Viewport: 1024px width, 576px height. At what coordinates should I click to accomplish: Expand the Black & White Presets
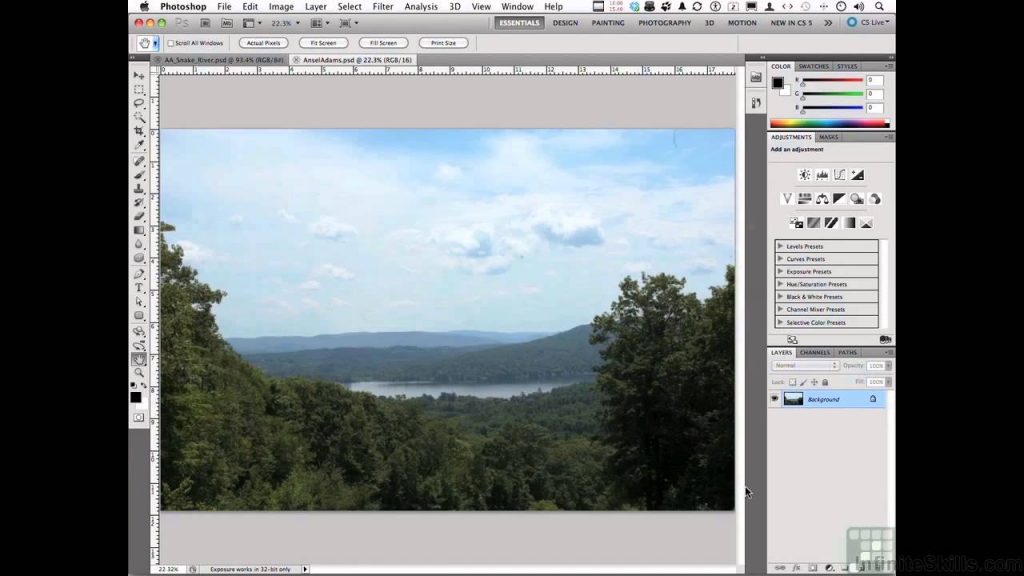point(780,297)
